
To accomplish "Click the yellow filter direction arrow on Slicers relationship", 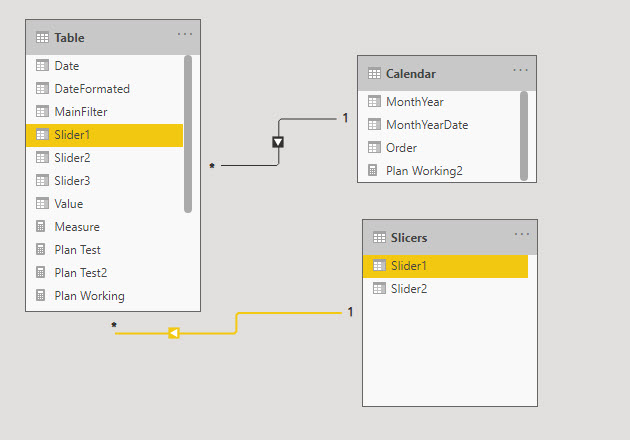I will pos(174,333).
